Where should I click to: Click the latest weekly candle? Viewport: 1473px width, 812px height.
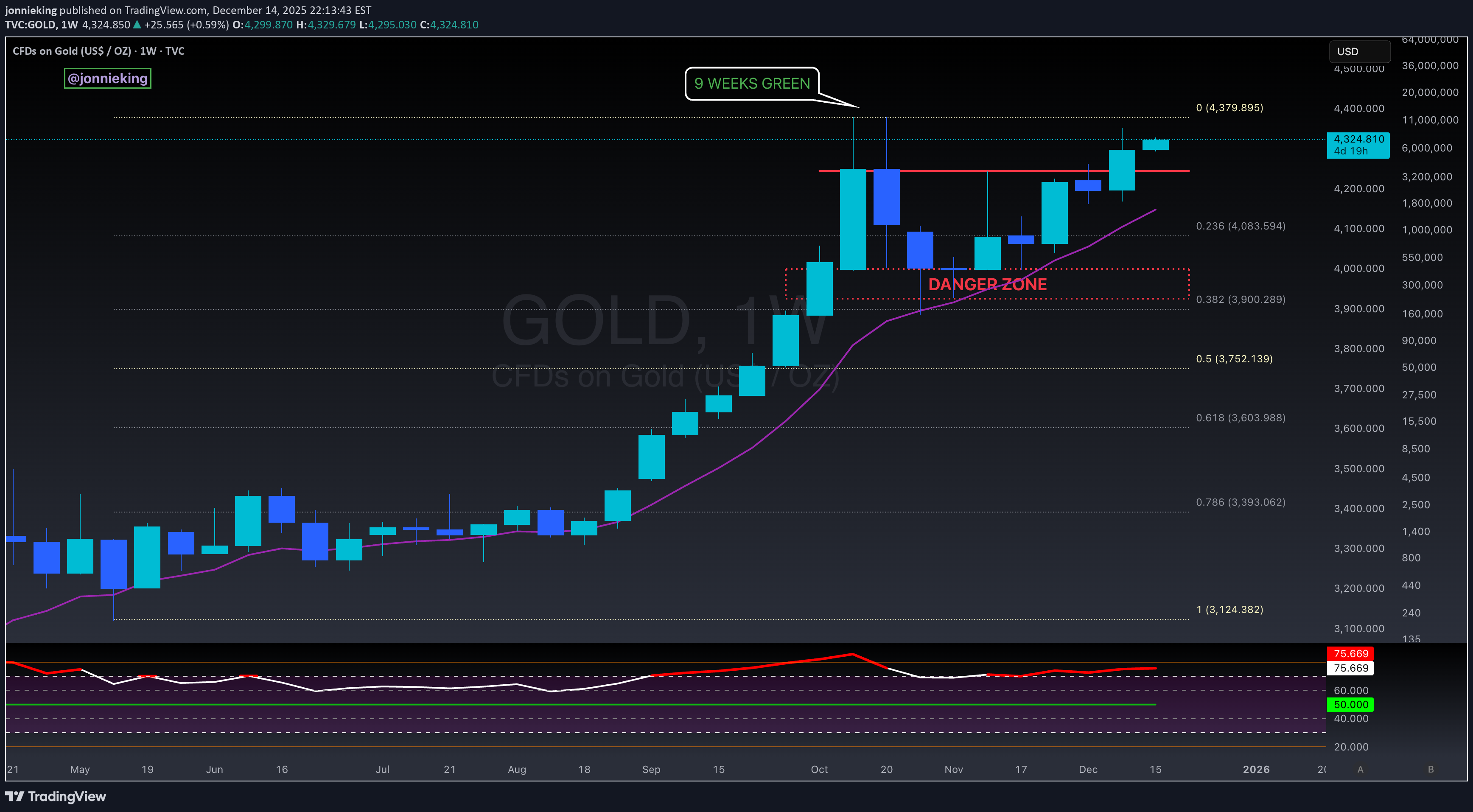point(1155,145)
